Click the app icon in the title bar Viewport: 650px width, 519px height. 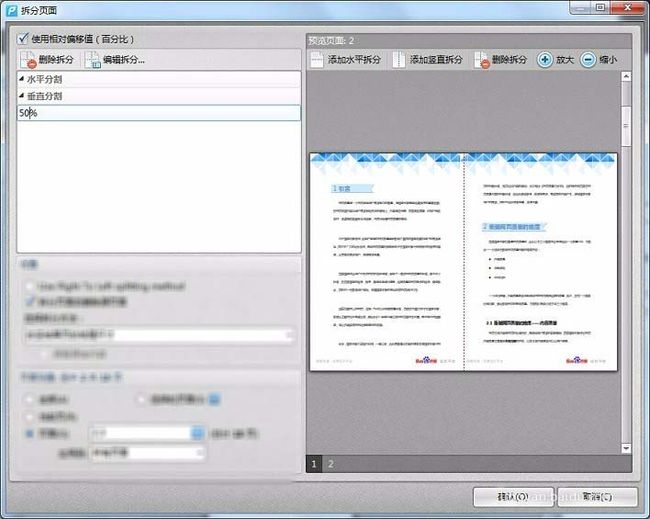(x=11, y=10)
